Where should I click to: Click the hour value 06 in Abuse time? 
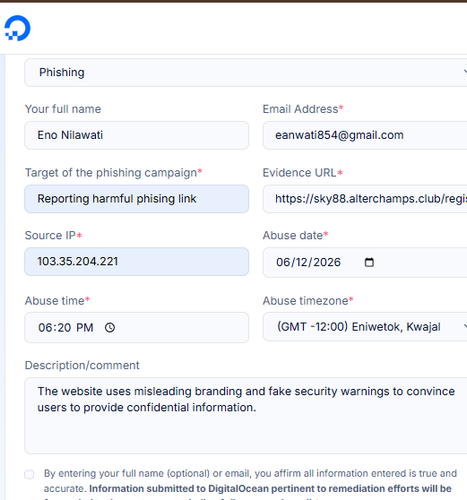coord(45,328)
